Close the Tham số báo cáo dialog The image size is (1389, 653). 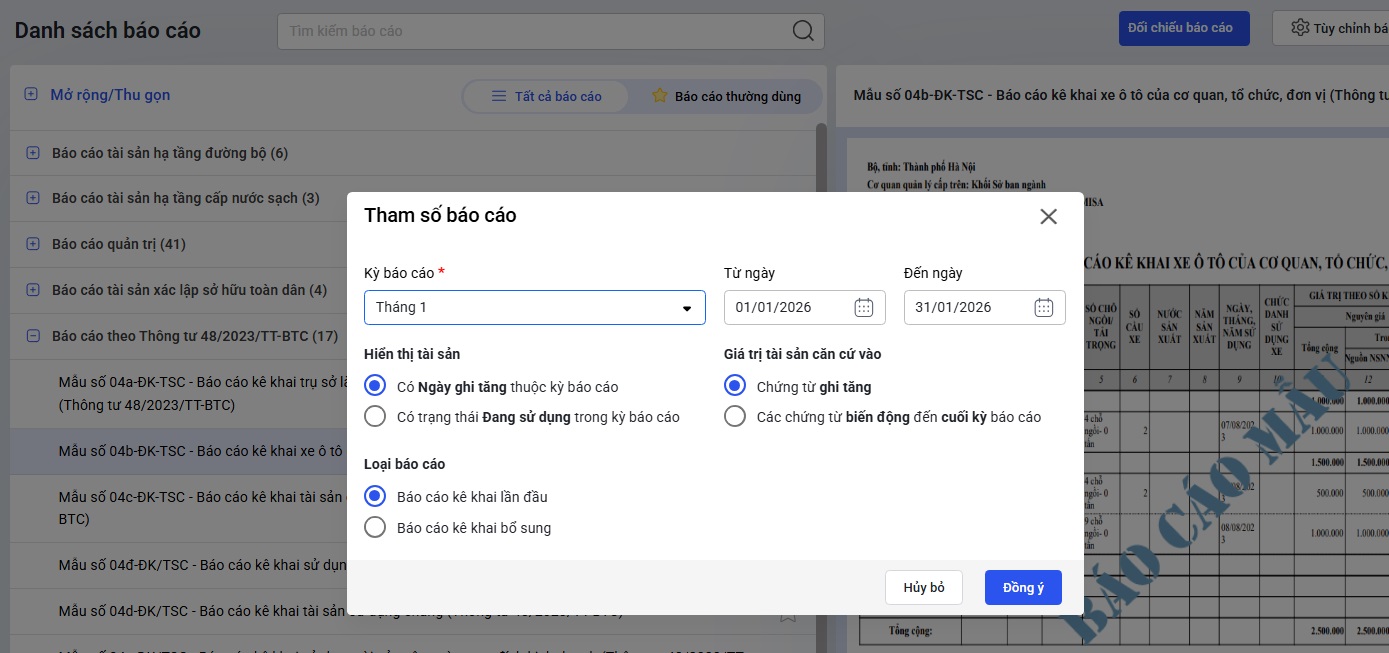[x=1048, y=217]
